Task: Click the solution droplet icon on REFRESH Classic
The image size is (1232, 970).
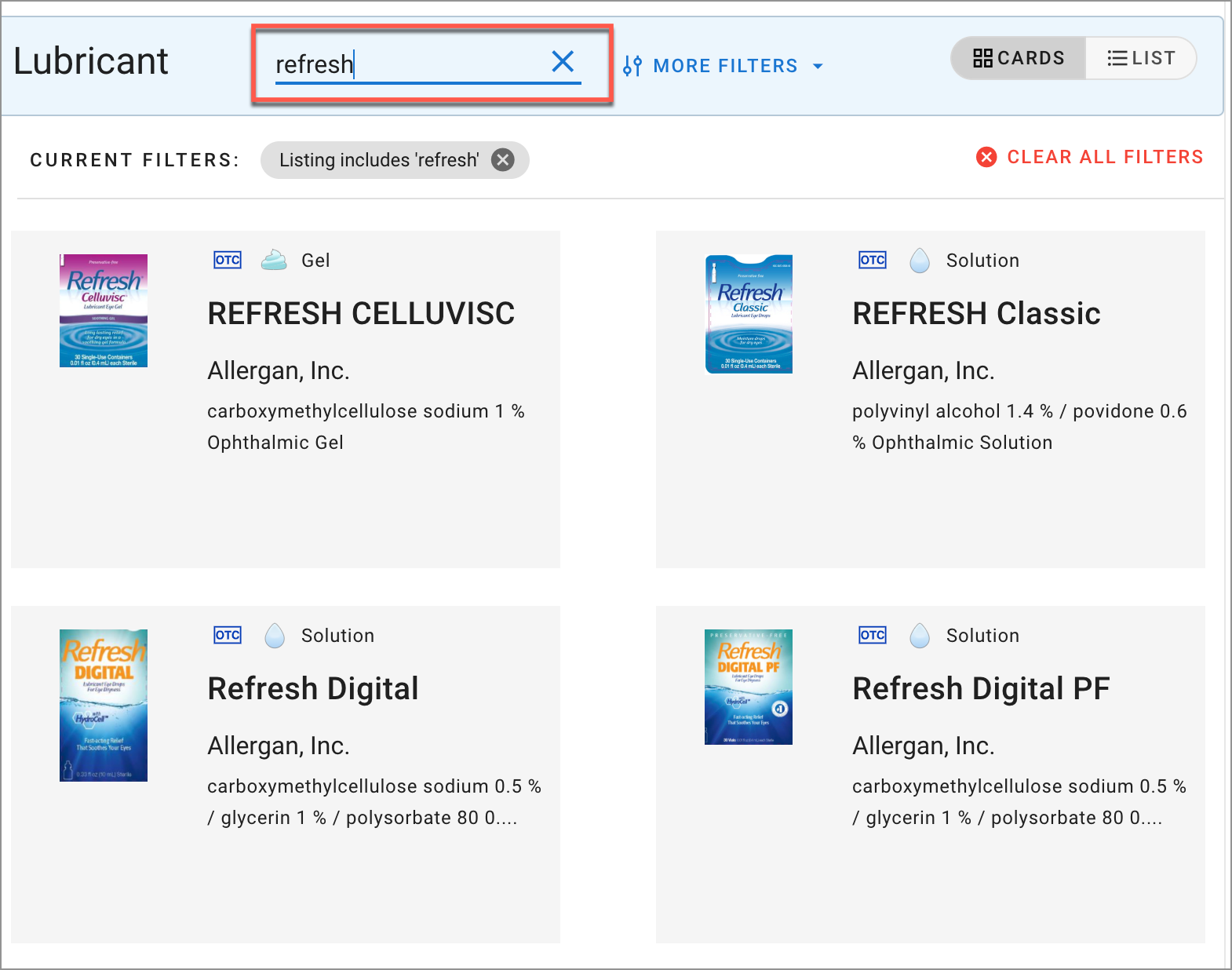Action: pyautogui.click(x=920, y=260)
